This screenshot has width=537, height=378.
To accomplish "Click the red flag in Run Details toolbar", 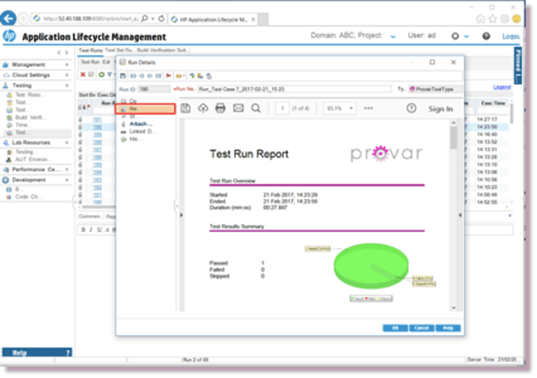I will point(168,76).
